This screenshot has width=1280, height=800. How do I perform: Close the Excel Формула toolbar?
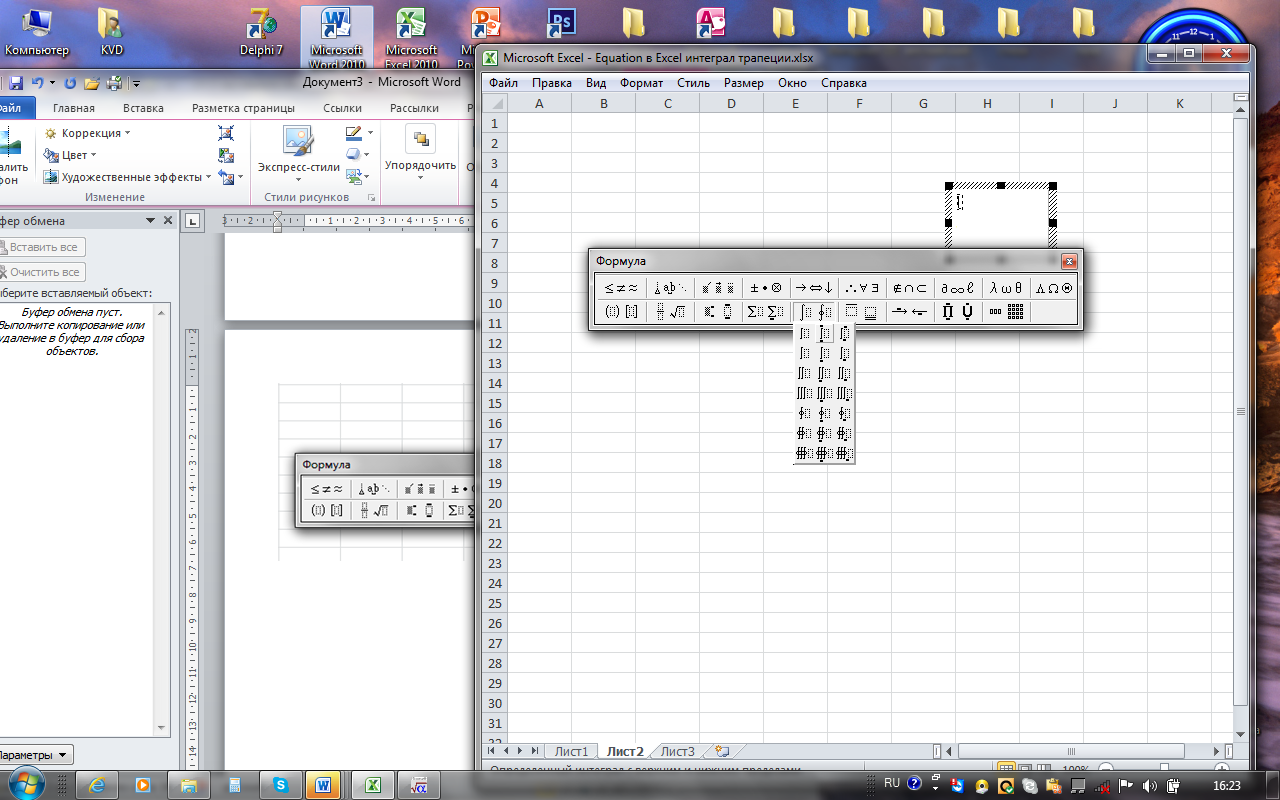(1069, 261)
